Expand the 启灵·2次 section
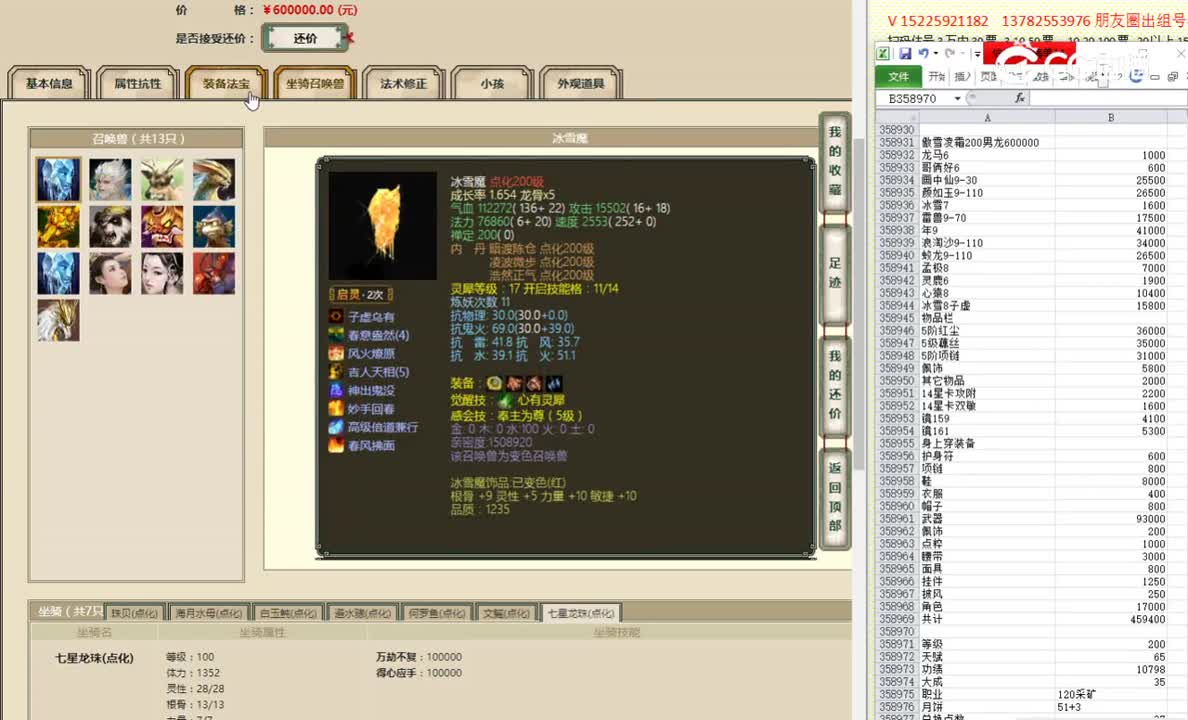 point(358,293)
